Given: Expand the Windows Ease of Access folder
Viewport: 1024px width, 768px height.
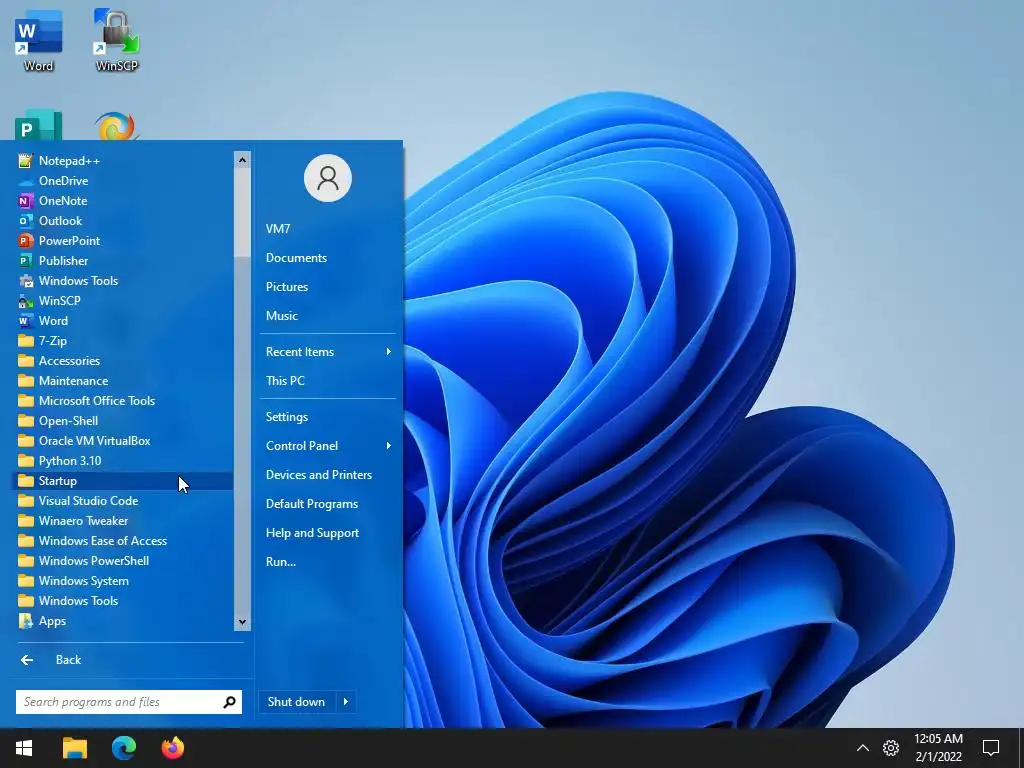Looking at the screenshot, I should (123, 541).
